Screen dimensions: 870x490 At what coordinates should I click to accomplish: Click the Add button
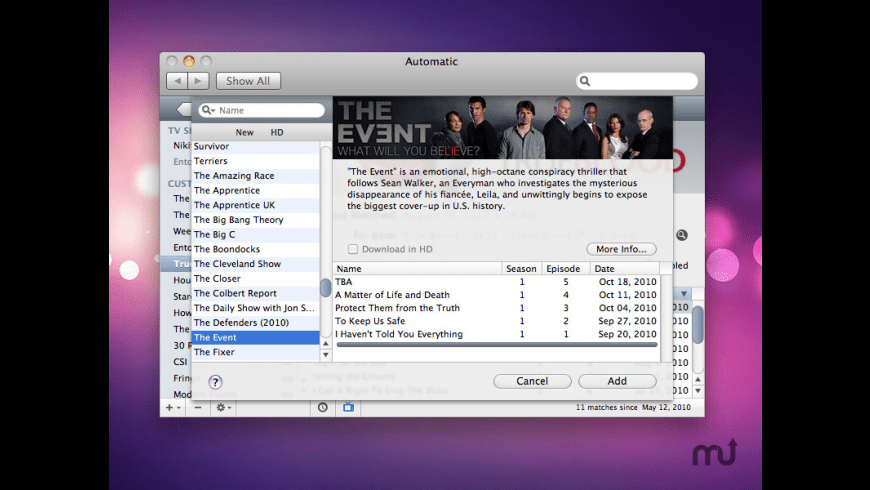point(617,381)
